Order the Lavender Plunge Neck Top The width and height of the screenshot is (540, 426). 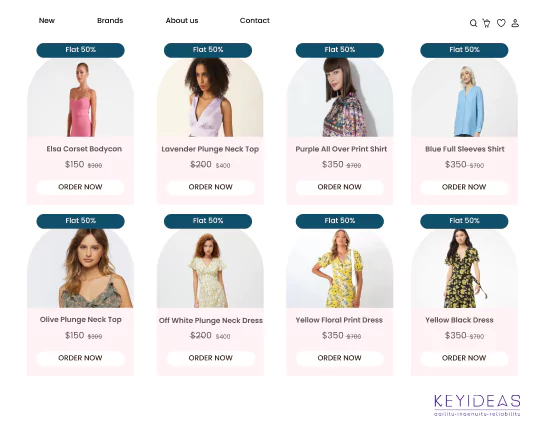[x=211, y=187]
